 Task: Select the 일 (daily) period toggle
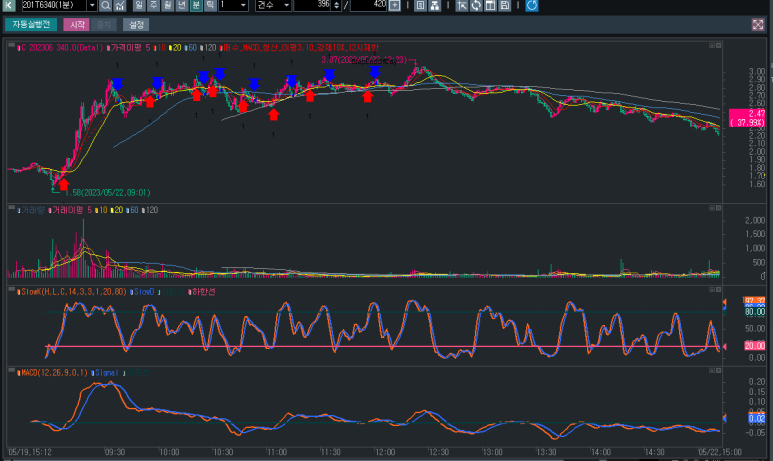139,6
